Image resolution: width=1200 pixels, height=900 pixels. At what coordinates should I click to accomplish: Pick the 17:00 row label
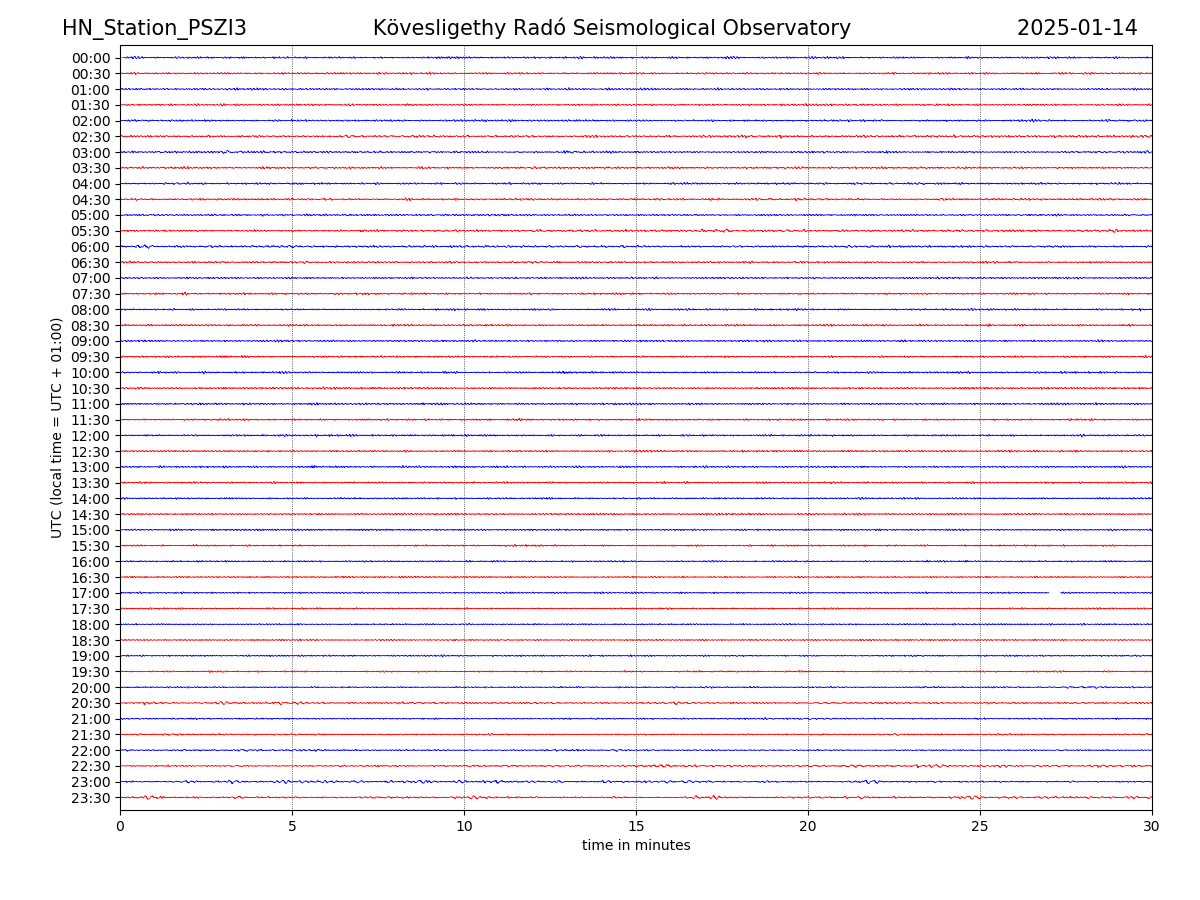pyautogui.click(x=91, y=593)
